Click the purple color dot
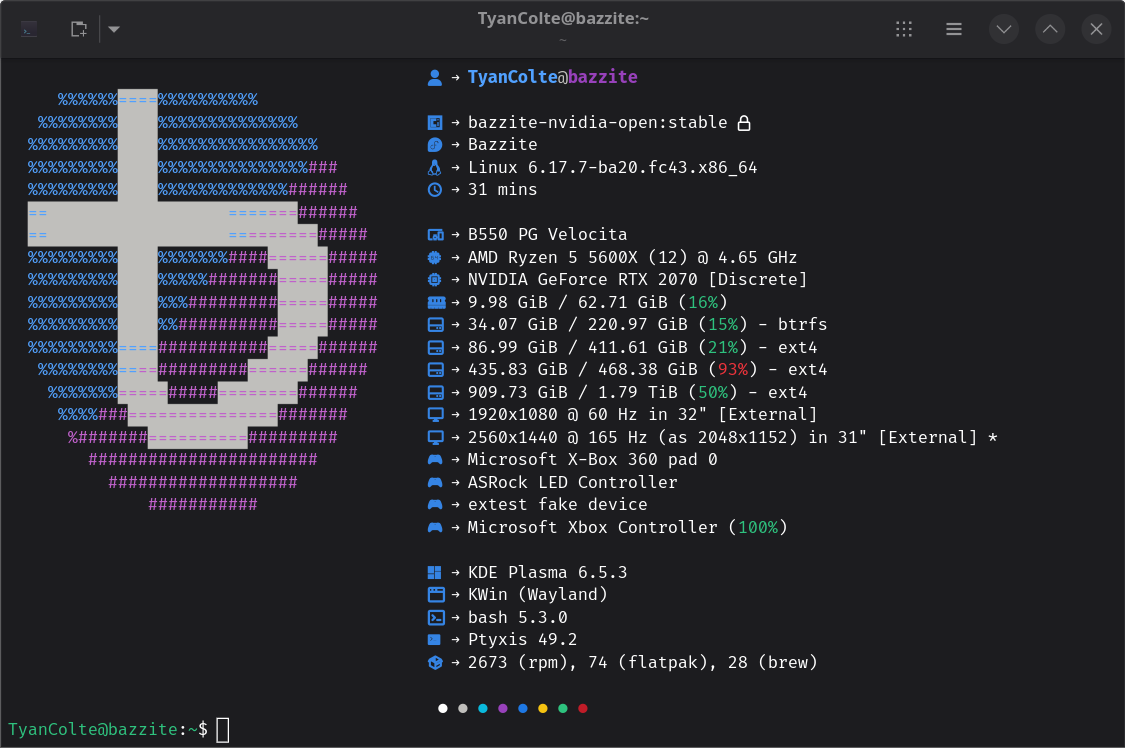This screenshot has height=748, width=1125. [503, 709]
